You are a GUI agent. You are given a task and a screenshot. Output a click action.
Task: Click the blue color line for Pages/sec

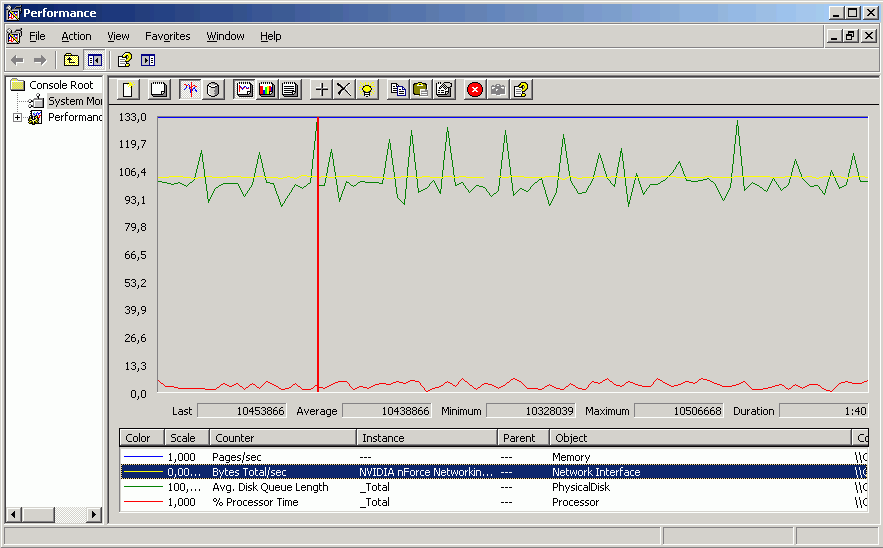143,457
